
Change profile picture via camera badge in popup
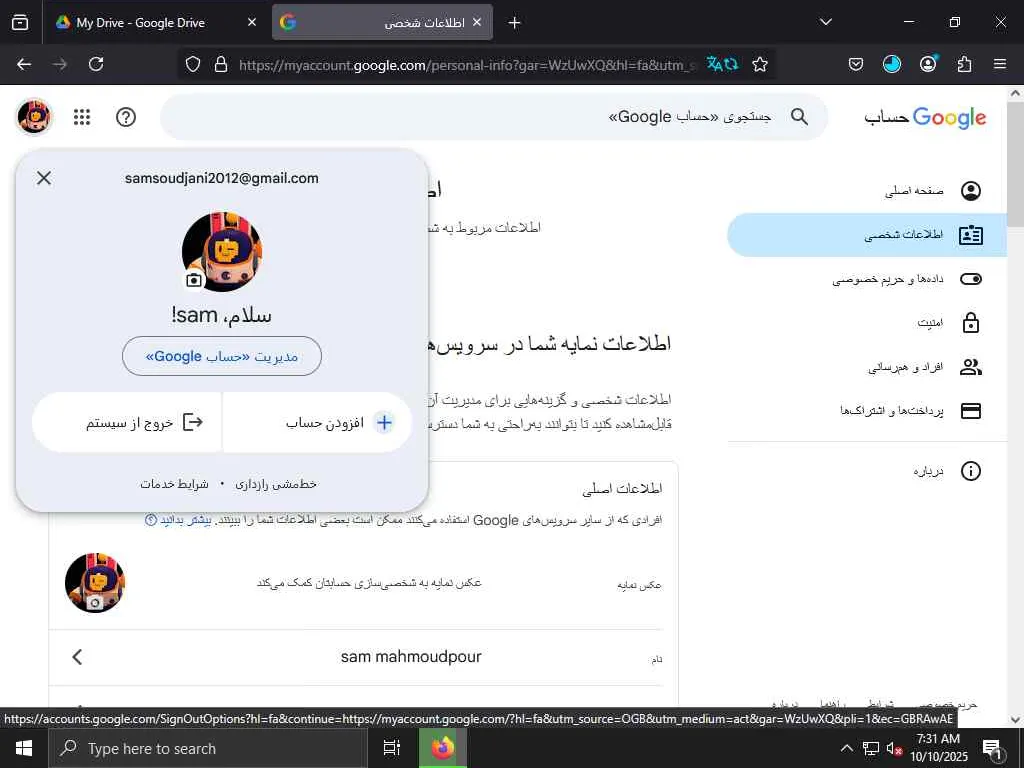[x=194, y=280]
